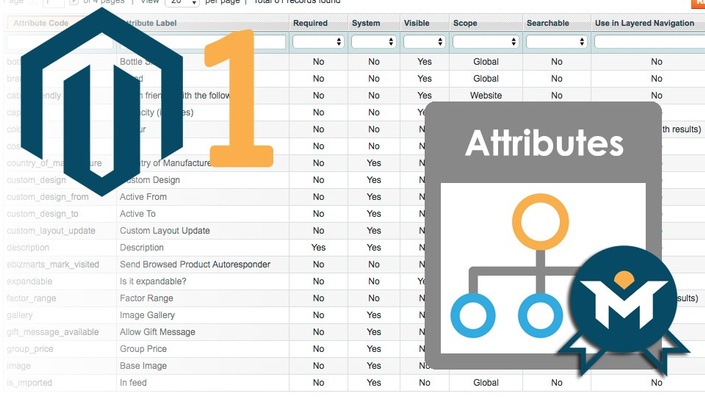This screenshot has width=705, height=397.
Task: Open the 'Base Image' attribute
Action: [143, 366]
